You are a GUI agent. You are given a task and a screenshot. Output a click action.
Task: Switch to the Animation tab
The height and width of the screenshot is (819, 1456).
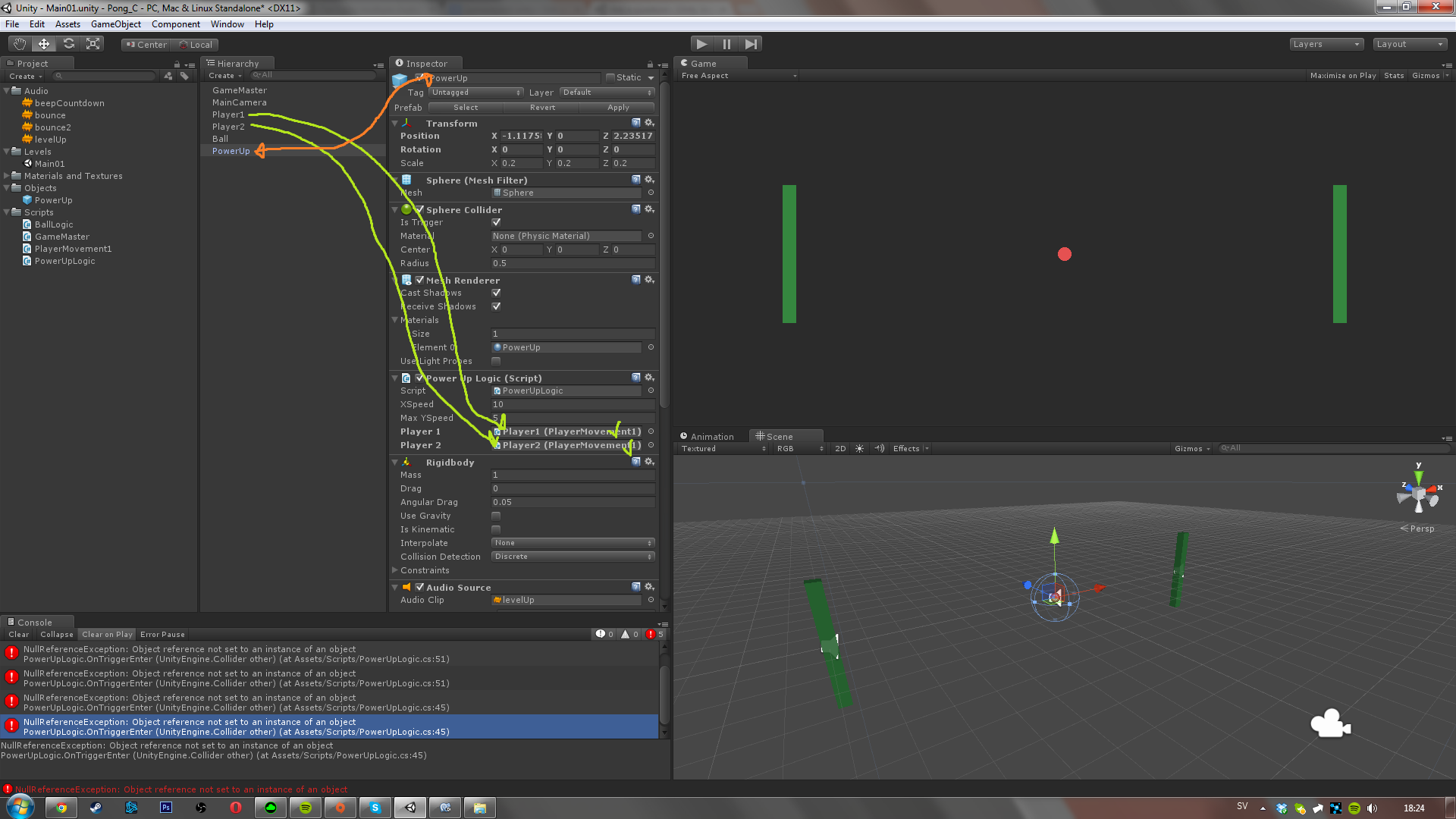[x=707, y=437]
